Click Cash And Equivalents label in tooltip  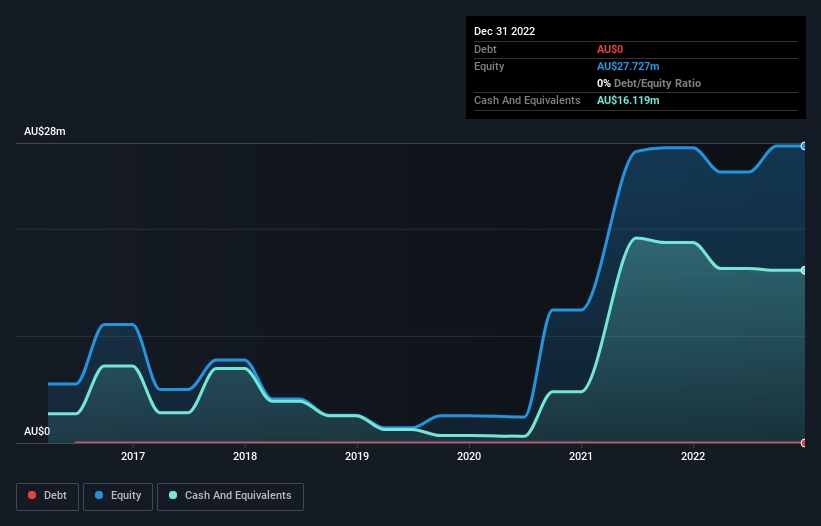click(x=527, y=100)
